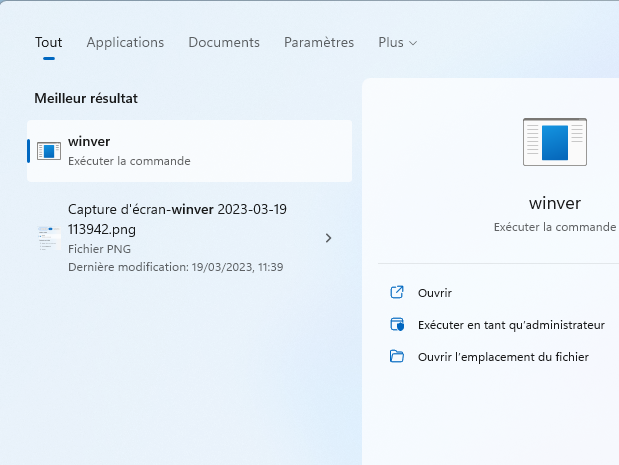Click Fichier PNG file type label

(99, 249)
